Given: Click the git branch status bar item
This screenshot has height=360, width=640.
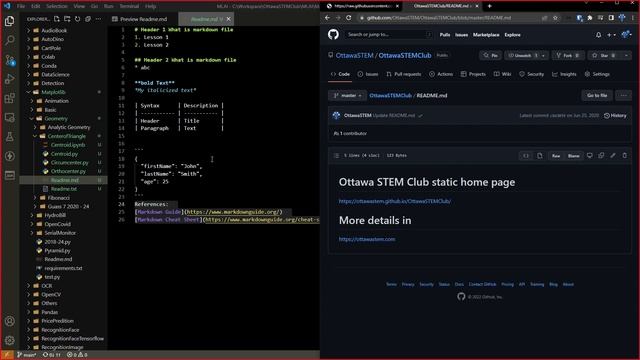Looking at the screenshot, I should click(x=27, y=355).
